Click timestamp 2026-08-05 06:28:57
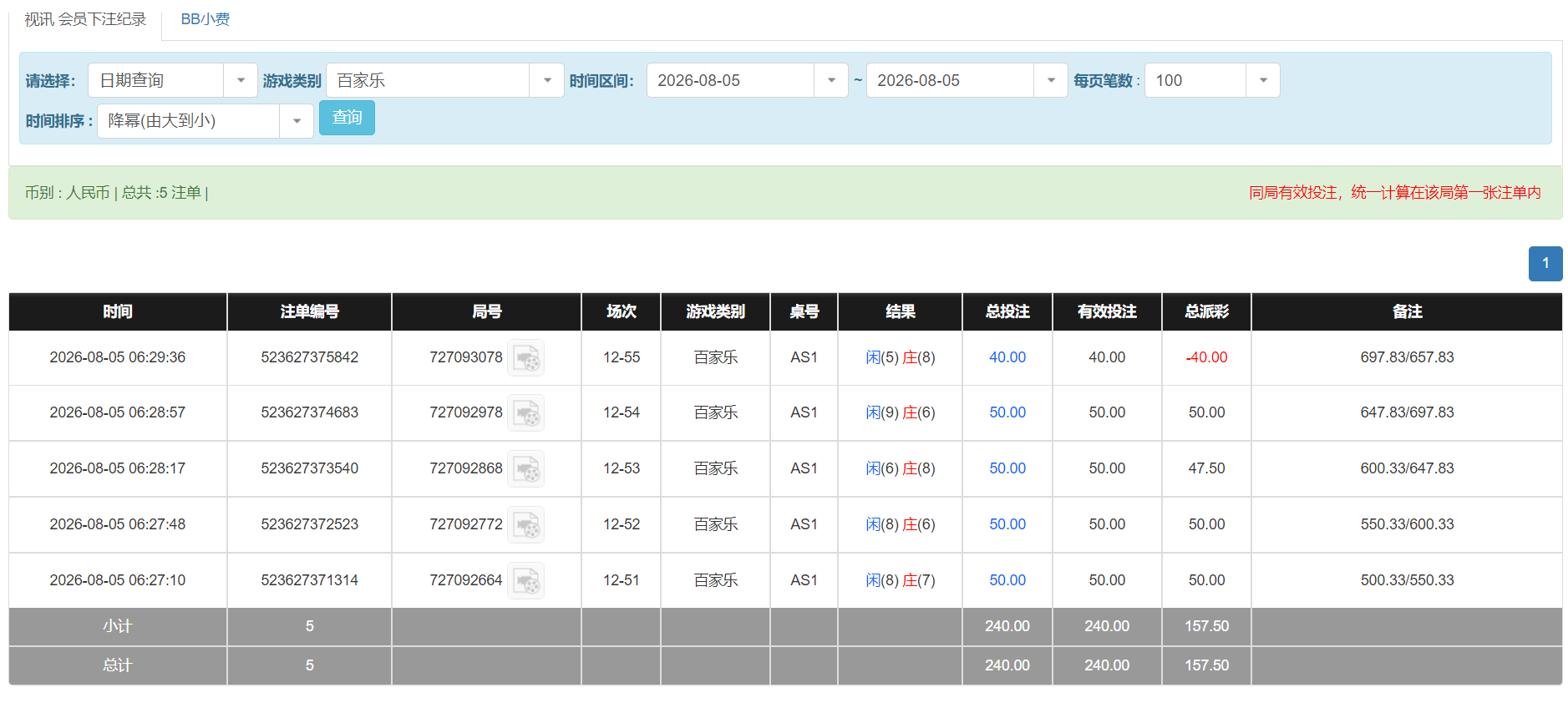This screenshot has width=1568, height=708. click(x=118, y=412)
